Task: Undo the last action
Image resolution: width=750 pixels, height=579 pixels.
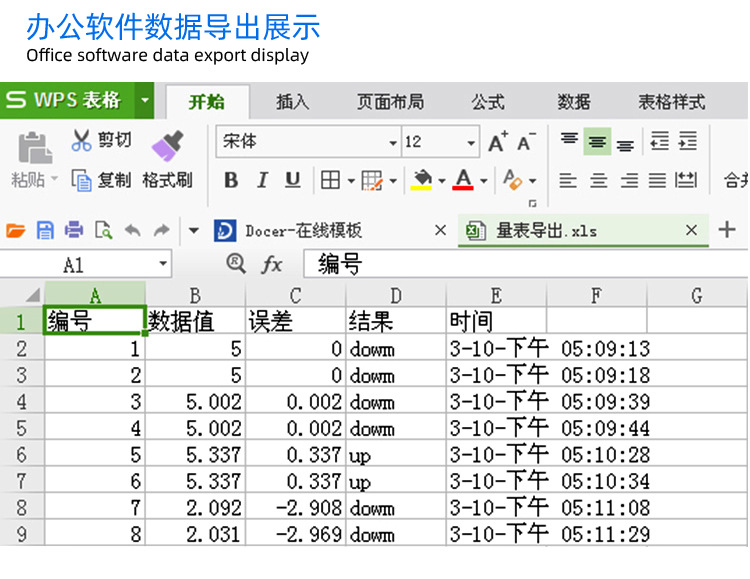Action: click(133, 230)
